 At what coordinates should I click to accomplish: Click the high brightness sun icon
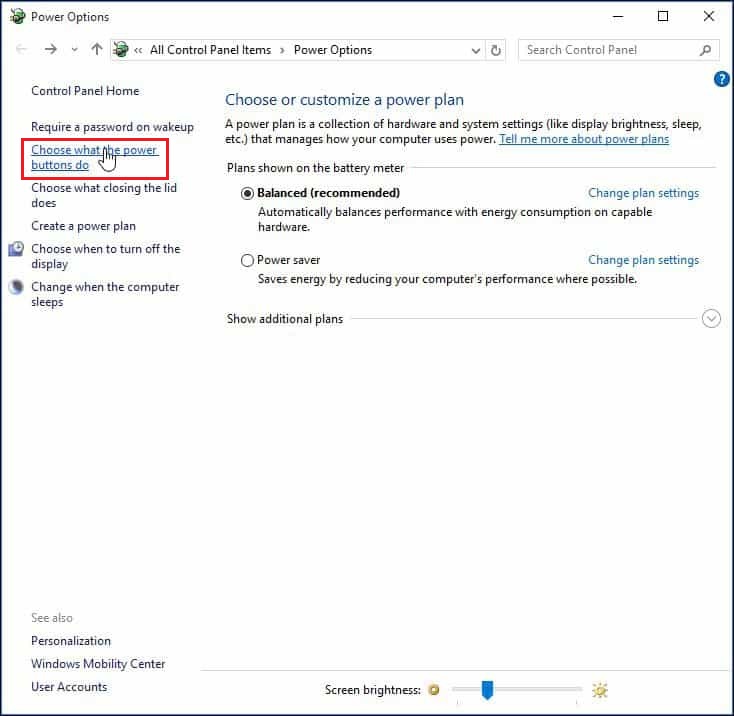pos(600,690)
